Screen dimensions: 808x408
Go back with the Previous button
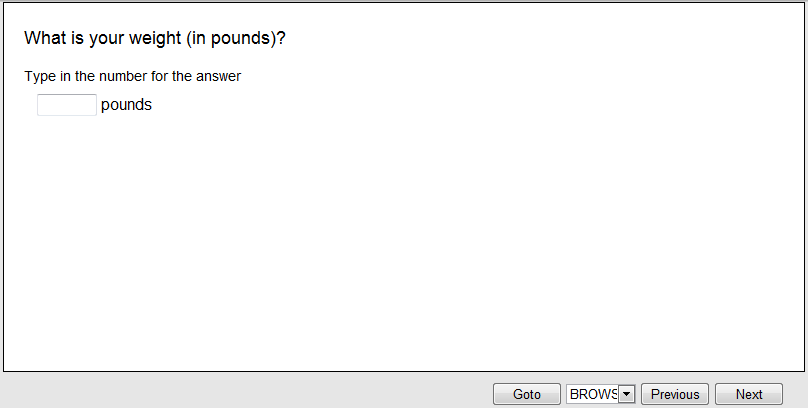[675, 394]
